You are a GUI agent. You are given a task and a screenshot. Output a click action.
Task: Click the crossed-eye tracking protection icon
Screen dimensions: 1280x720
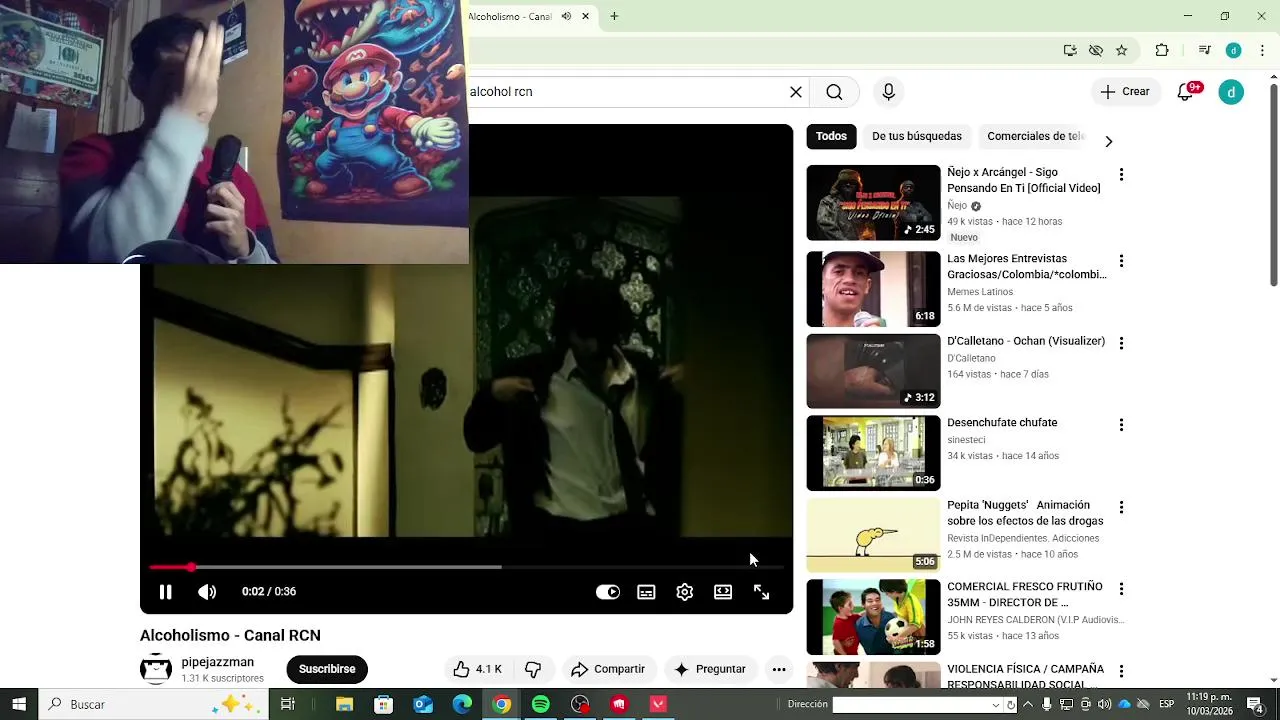[1096, 50]
